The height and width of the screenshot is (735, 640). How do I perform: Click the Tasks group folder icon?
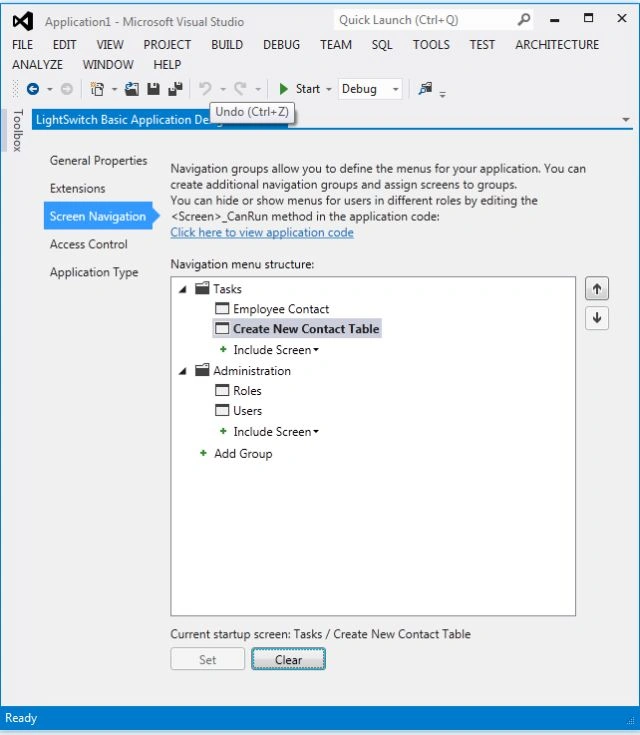(202, 288)
